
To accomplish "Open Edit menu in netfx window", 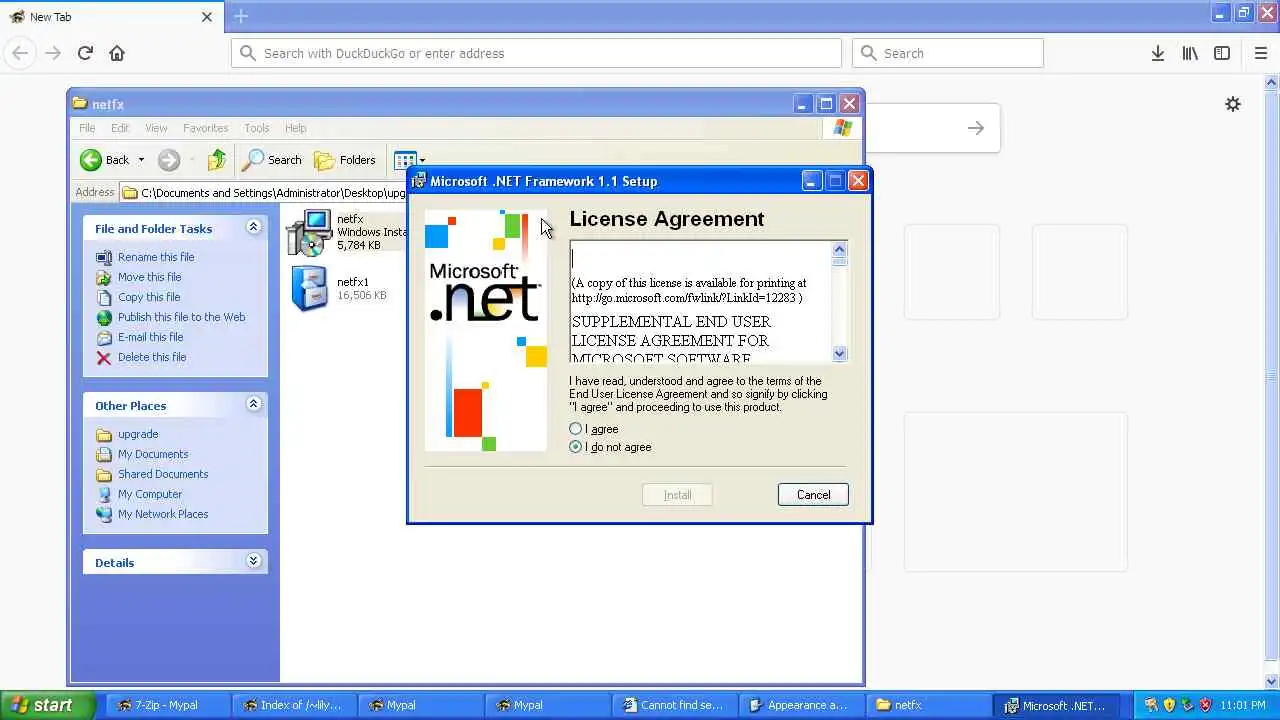I will [x=120, y=128].
